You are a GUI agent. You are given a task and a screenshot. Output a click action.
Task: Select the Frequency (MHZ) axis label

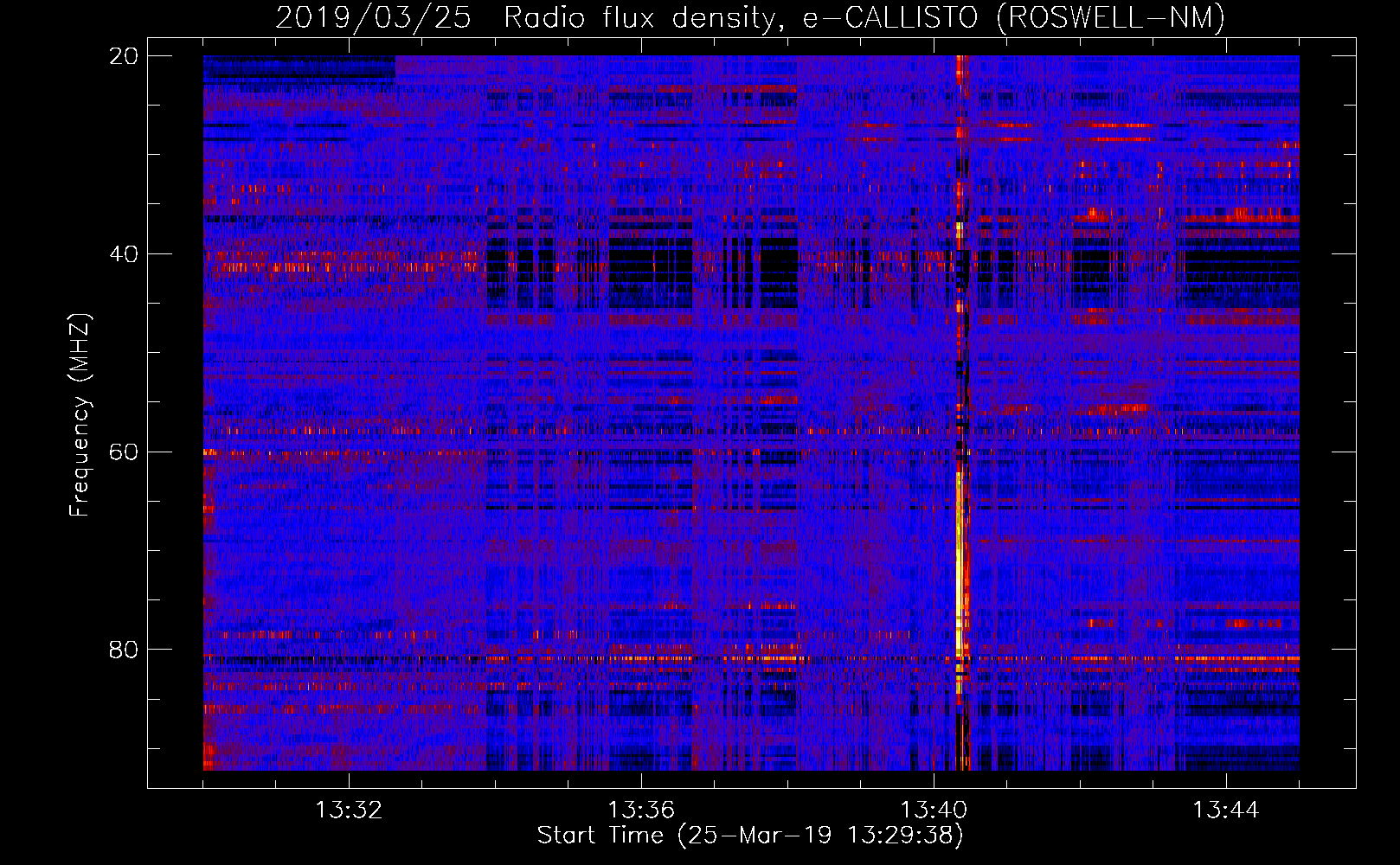80,415
